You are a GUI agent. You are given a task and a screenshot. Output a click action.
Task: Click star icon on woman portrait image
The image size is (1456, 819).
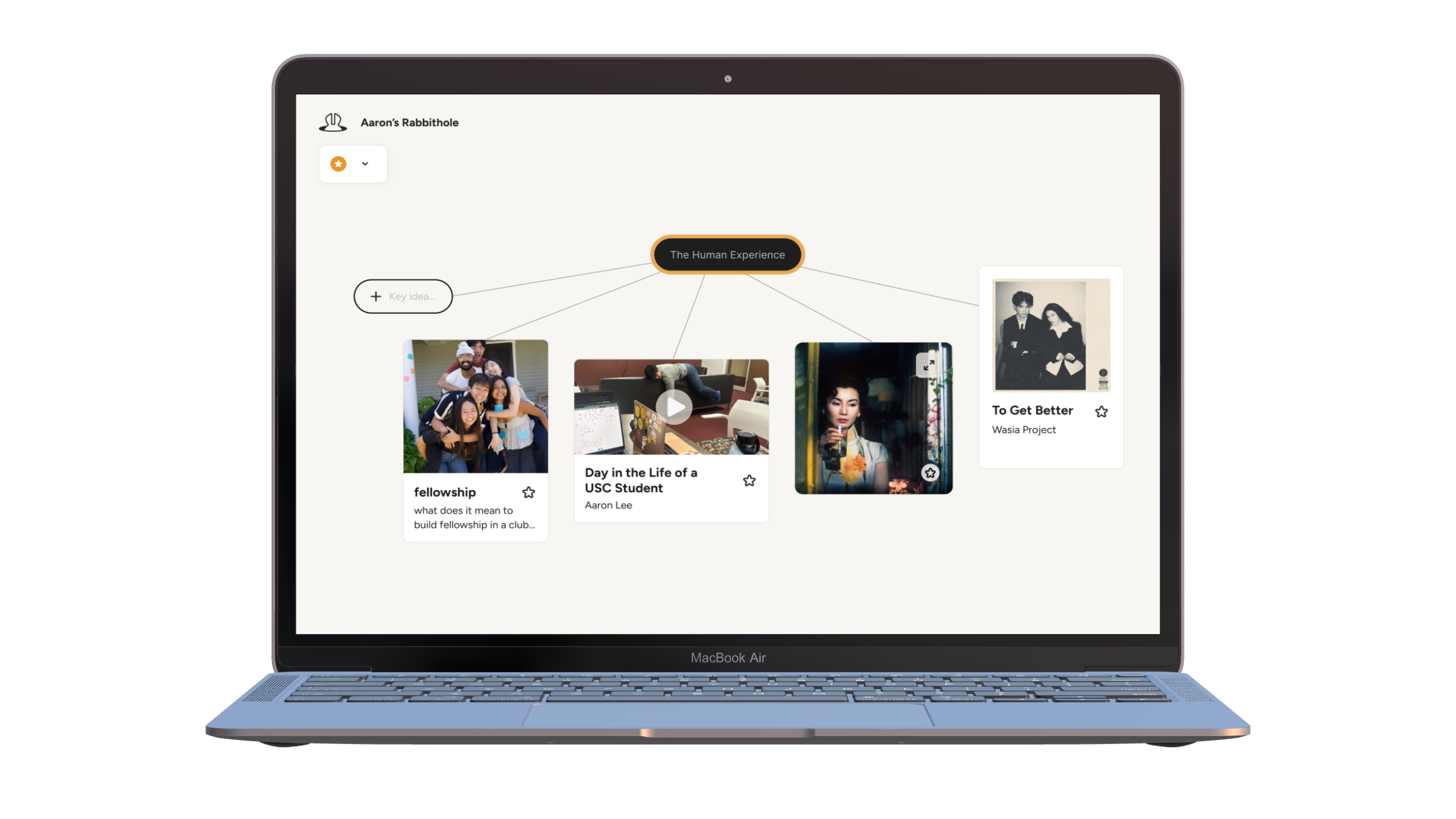930,473
